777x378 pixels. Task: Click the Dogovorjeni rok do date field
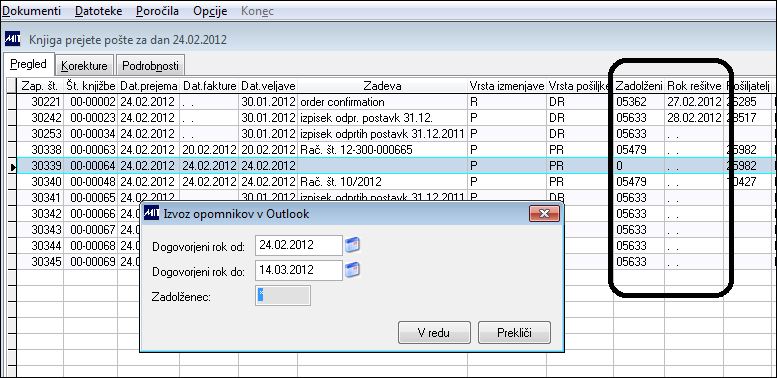coord(299,270)
